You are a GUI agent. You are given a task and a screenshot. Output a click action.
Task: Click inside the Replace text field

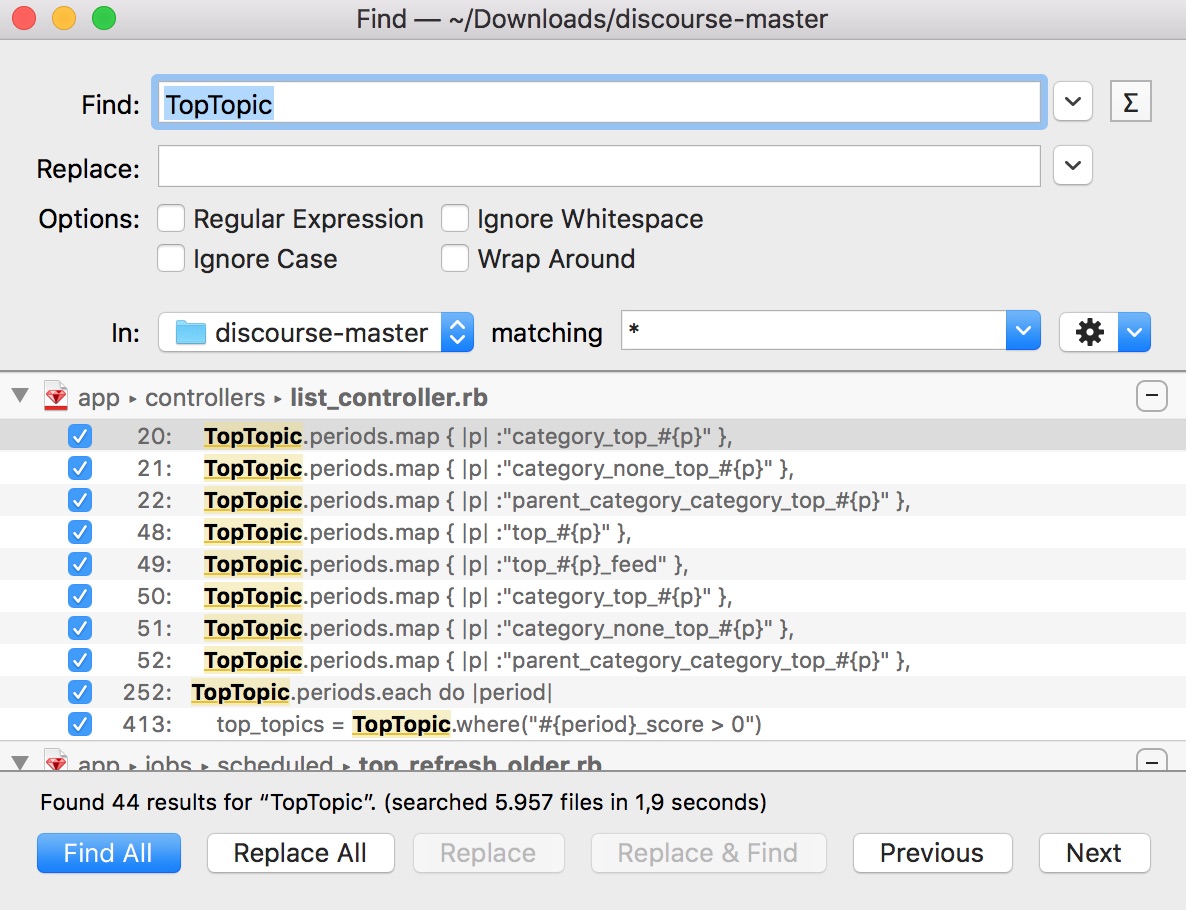[x=598, y=167]
